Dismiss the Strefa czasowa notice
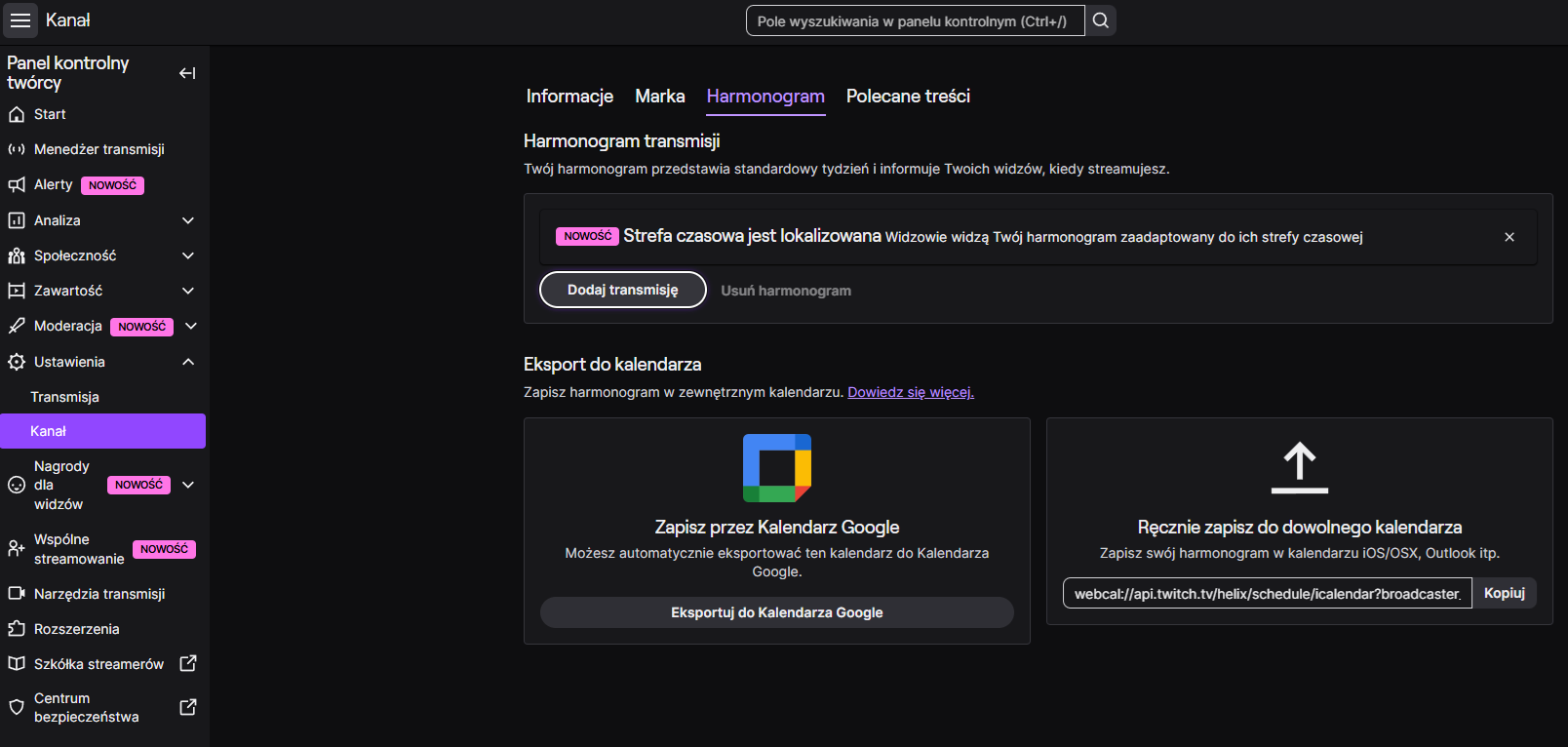The image size is (1568, 747). pyautogui.click(x=1509, y=237)
